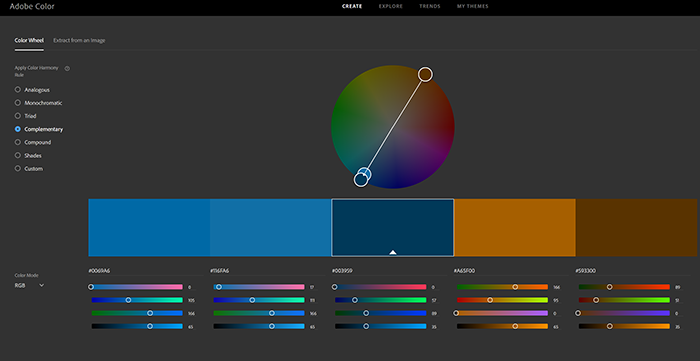Click the #A65F00 slider showing 95
700x361 pixels.
pos(502,300)
